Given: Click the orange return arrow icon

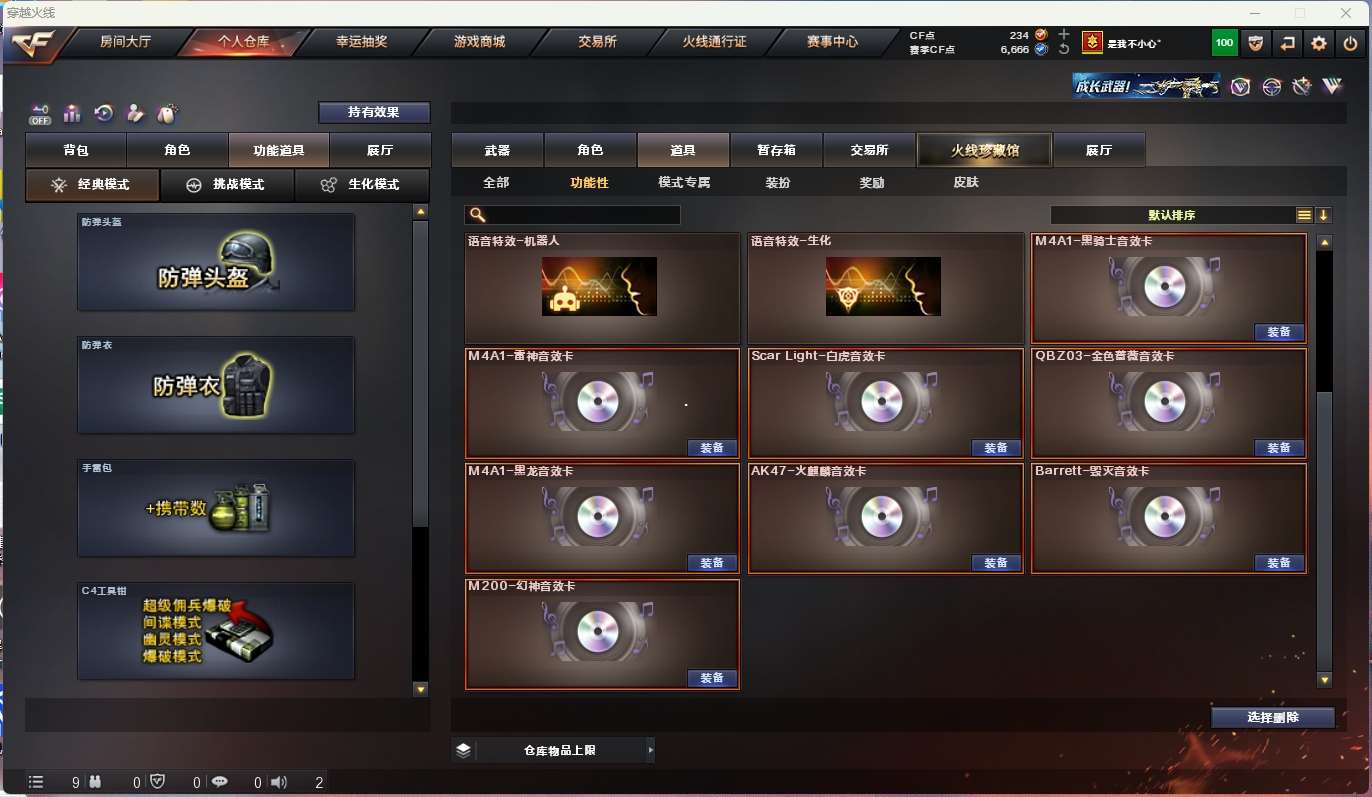Looking at the screenshot, I should tap(1288, 43).
